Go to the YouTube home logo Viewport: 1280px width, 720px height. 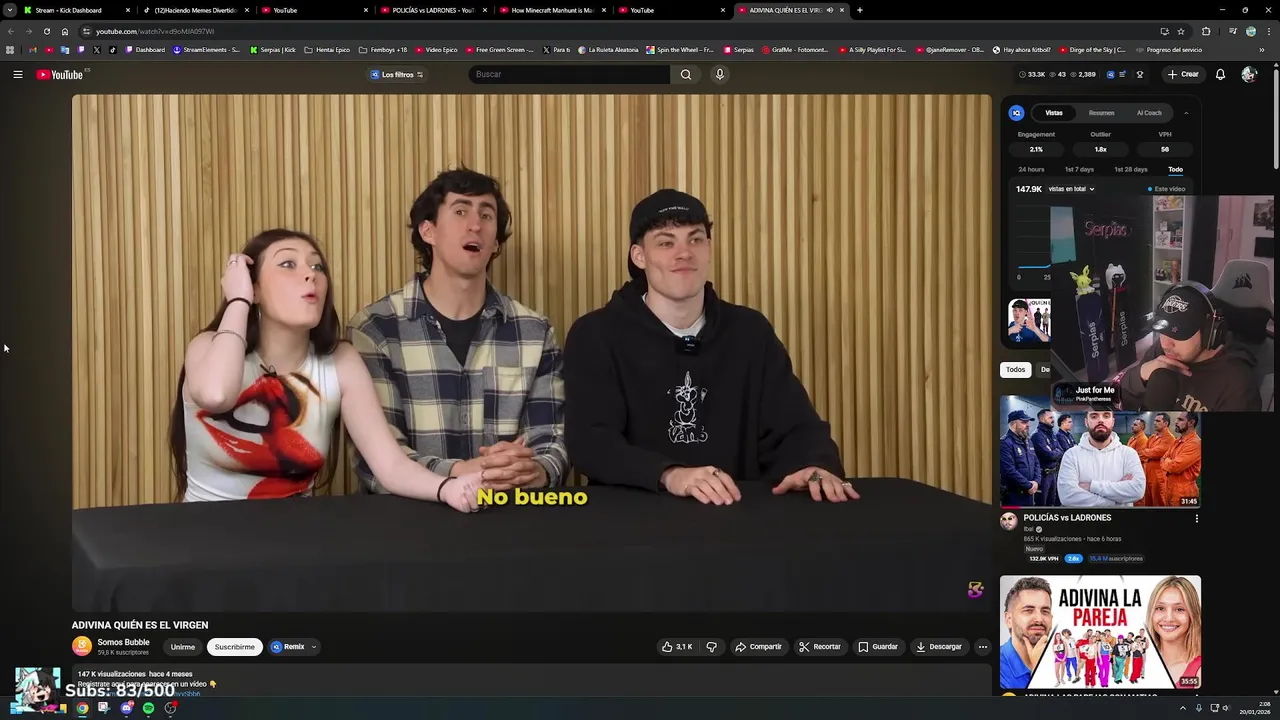point(60,74)
